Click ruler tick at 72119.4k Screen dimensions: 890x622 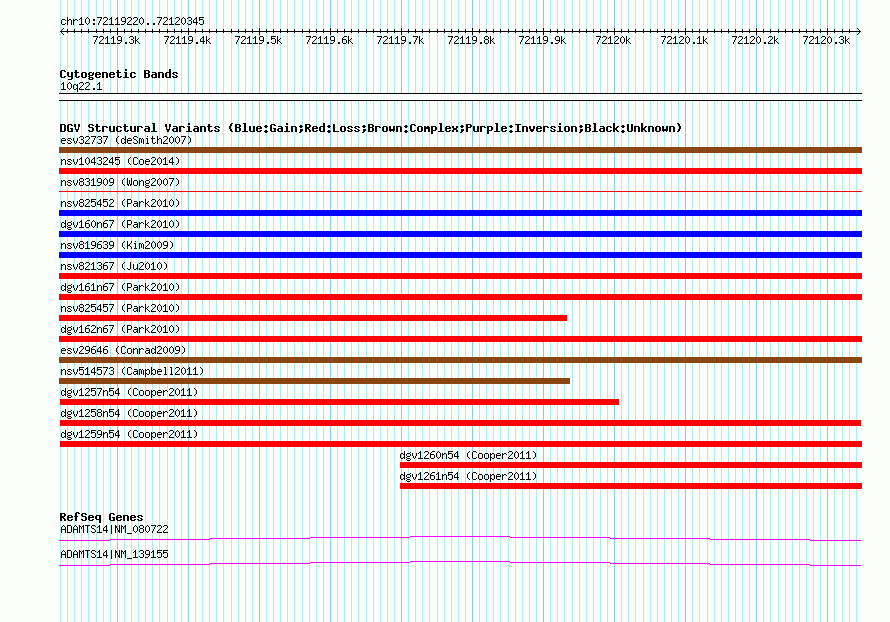point(188,32)
